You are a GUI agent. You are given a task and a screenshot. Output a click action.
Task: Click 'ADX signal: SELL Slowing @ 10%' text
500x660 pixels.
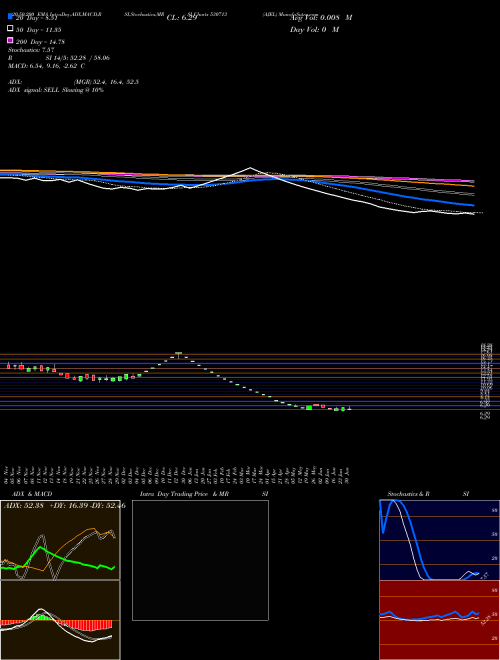point(56,90)
